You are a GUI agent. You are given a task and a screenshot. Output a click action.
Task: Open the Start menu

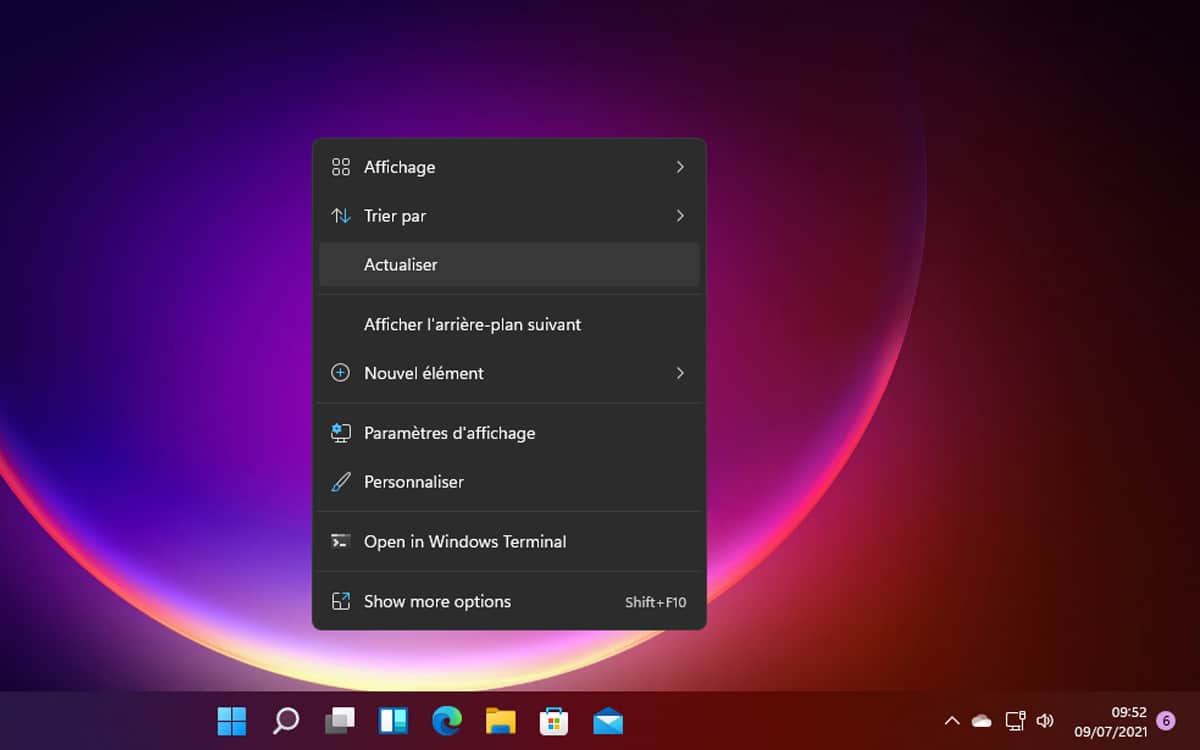[x=232, y=720]
